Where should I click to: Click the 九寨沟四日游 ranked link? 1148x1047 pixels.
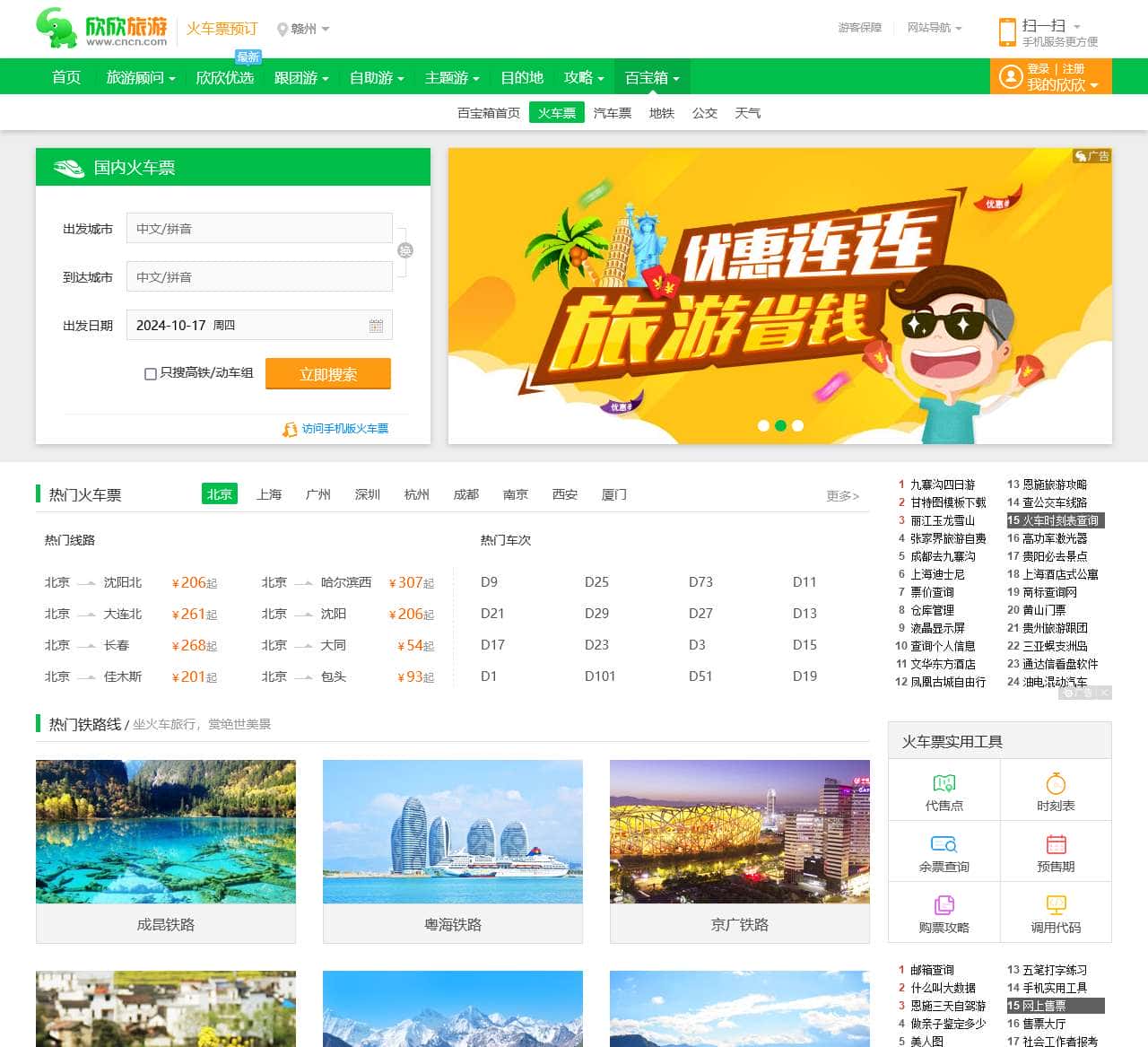(x=943, y=484)
